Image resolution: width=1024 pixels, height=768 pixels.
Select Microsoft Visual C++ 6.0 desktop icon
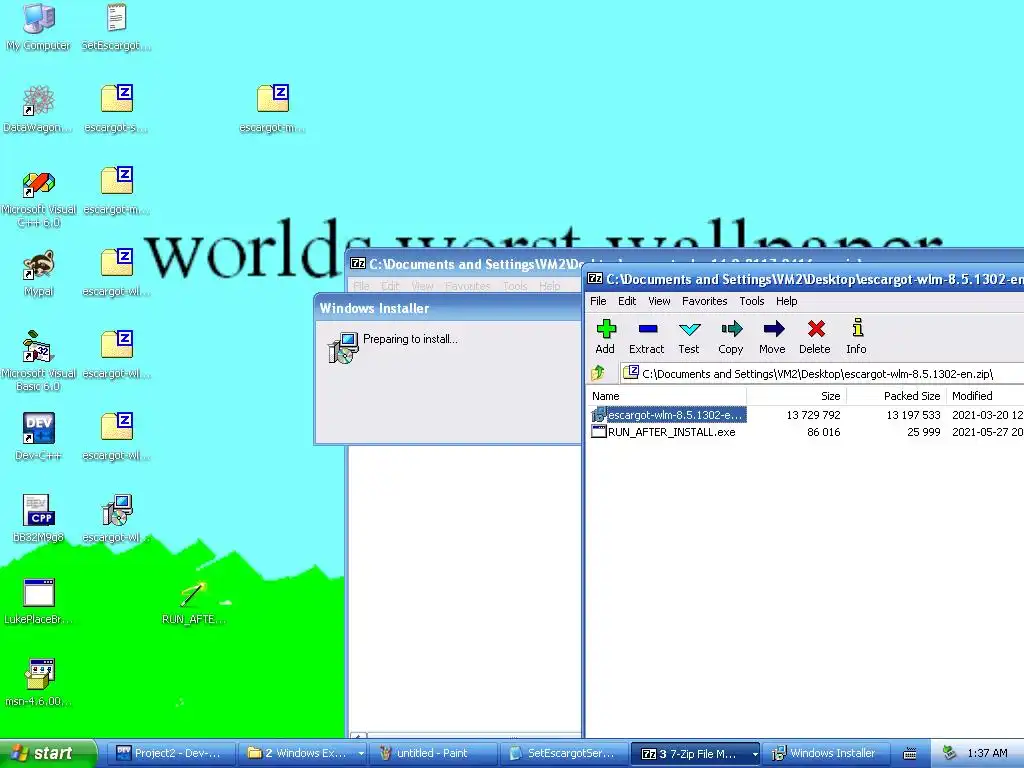39,198
